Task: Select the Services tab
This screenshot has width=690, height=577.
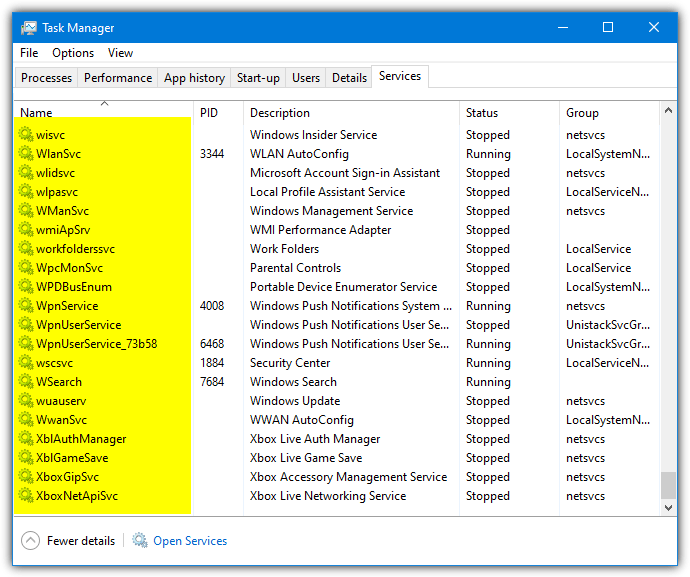Action: click(400, 76)
